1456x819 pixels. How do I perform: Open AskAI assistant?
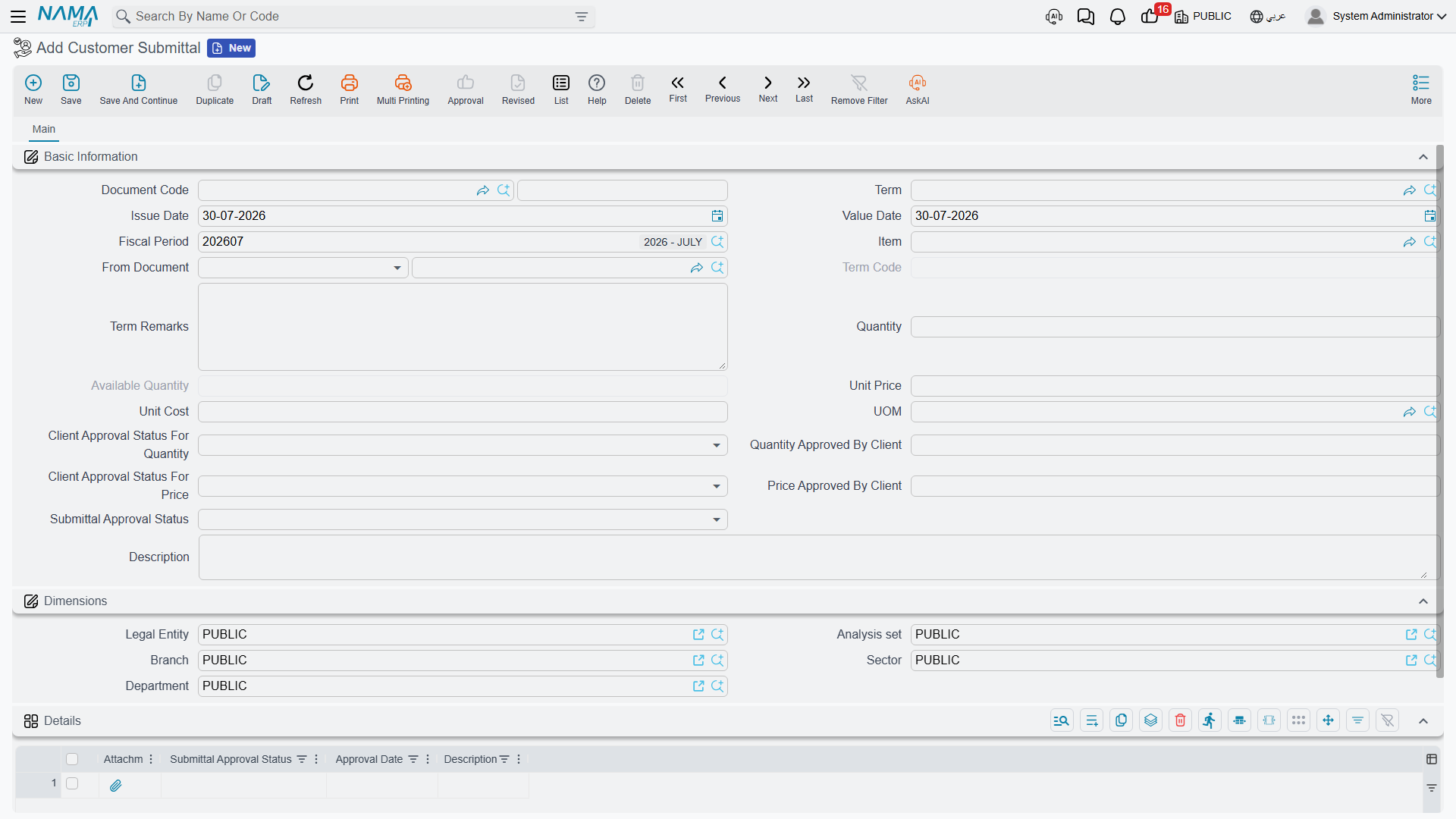[918, 89]
